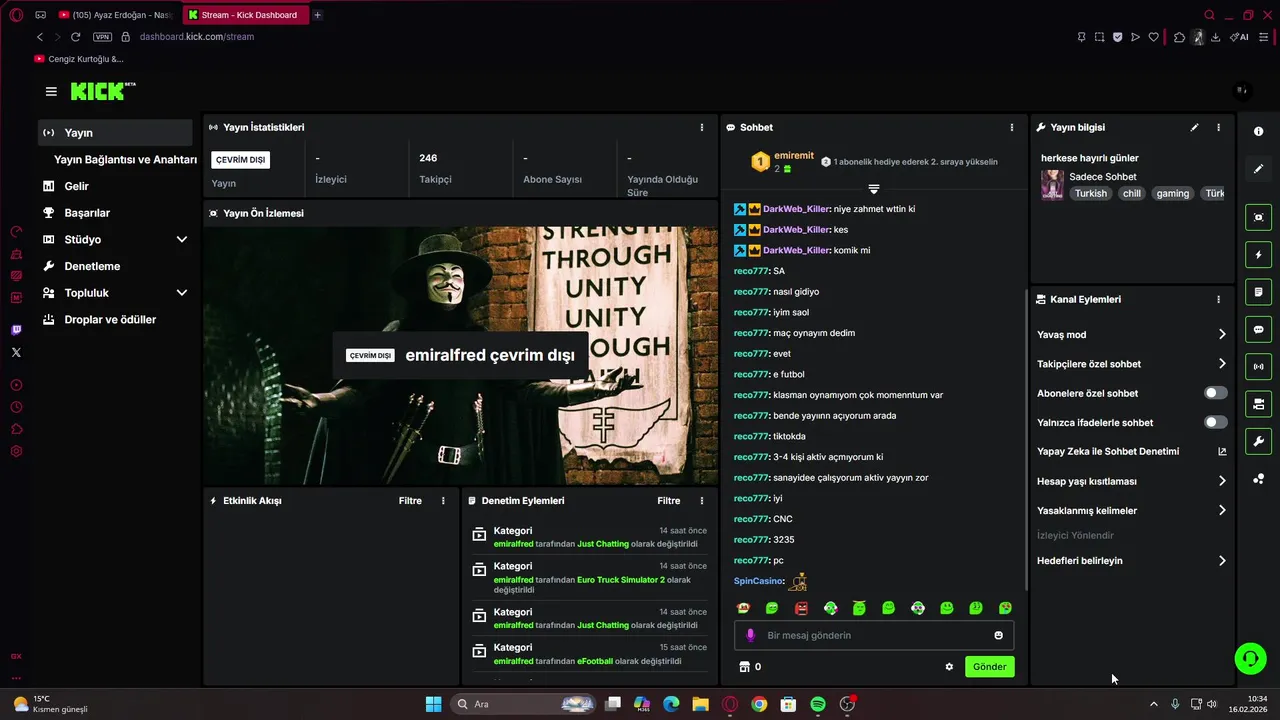Toggle the broadcast stats widget icon
Viewport: 1280px width, 720px height.
[x=1259, y=366]
